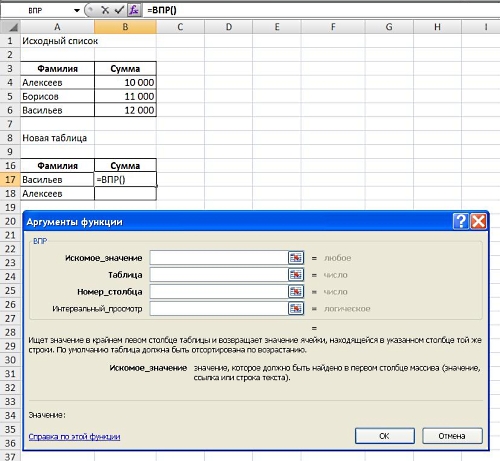The width and height of the screenshot is (500, 461).
Task: Focus the Интервальный_просмотр input field
Action: tap(219, 309)
